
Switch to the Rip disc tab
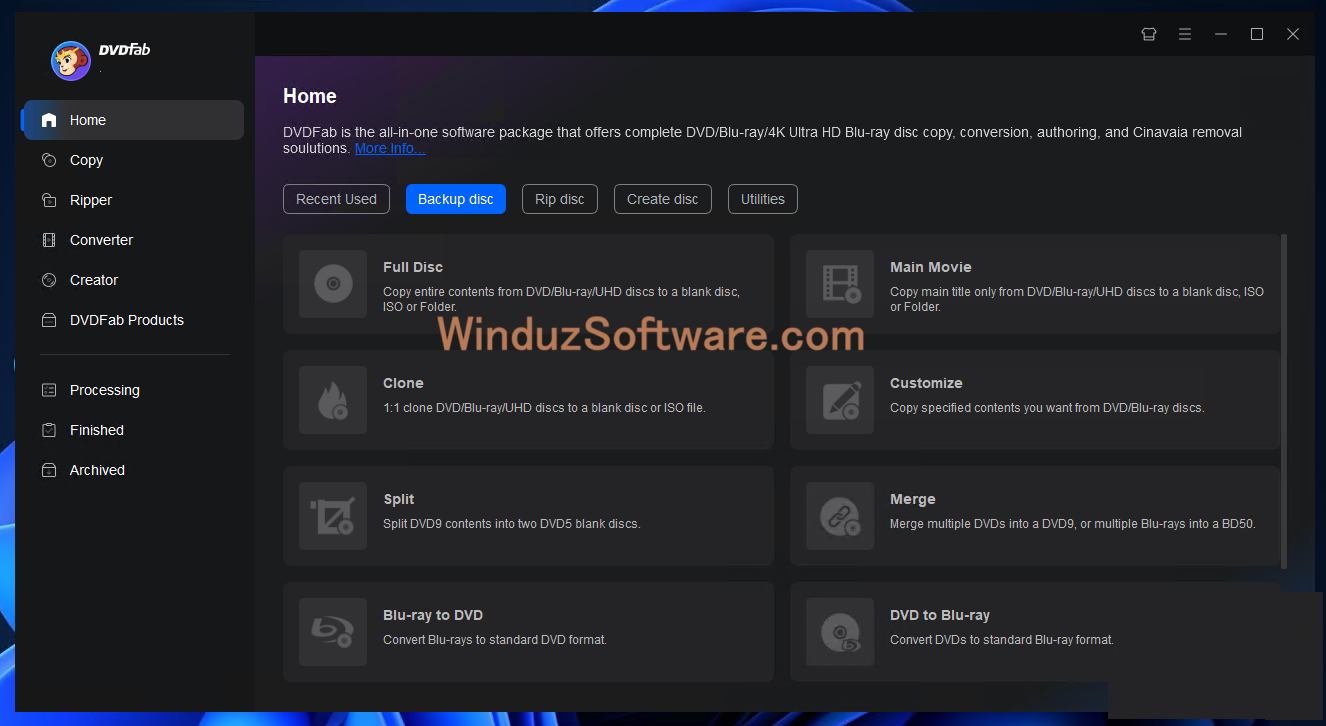(x=560, y=199)
